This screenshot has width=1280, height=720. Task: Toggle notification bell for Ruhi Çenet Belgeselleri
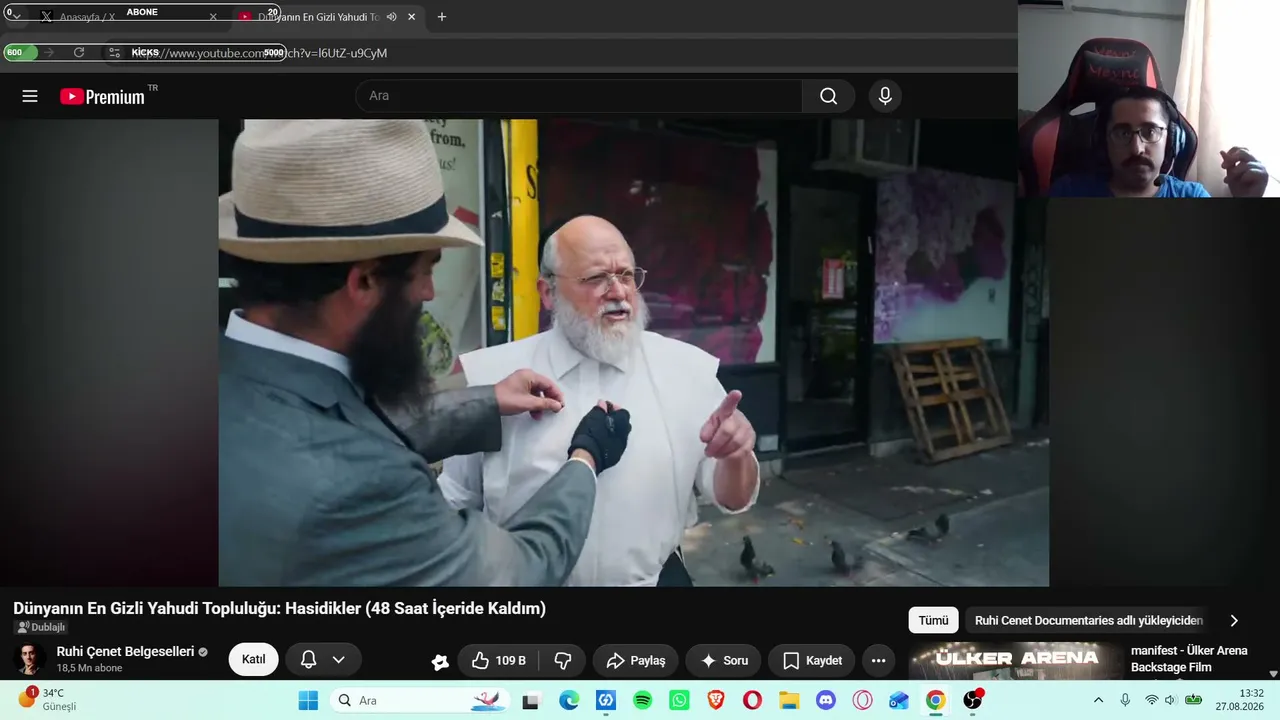tap(309, 660)
